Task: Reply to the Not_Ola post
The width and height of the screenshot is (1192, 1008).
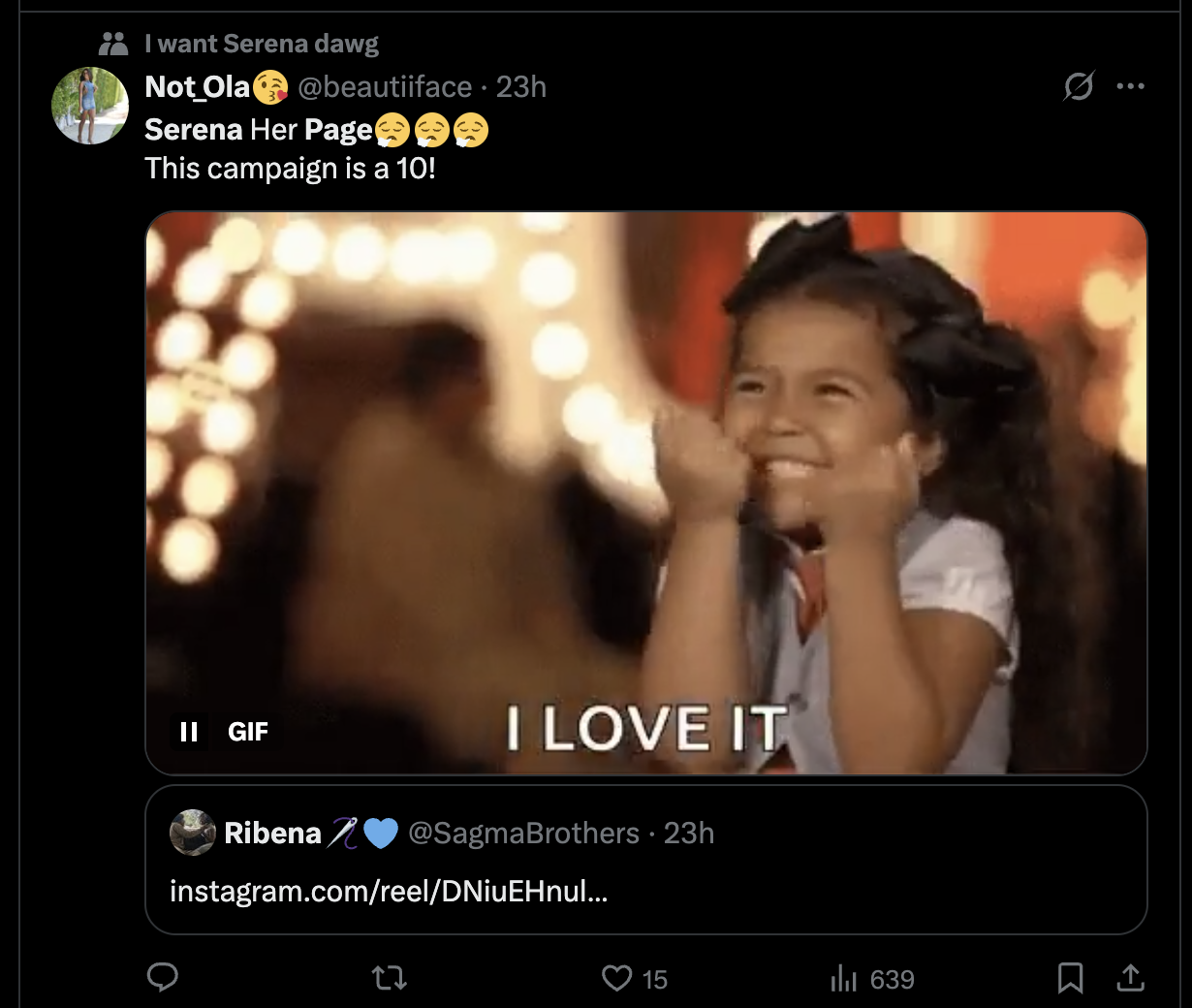Action: (x=163, y=977)
